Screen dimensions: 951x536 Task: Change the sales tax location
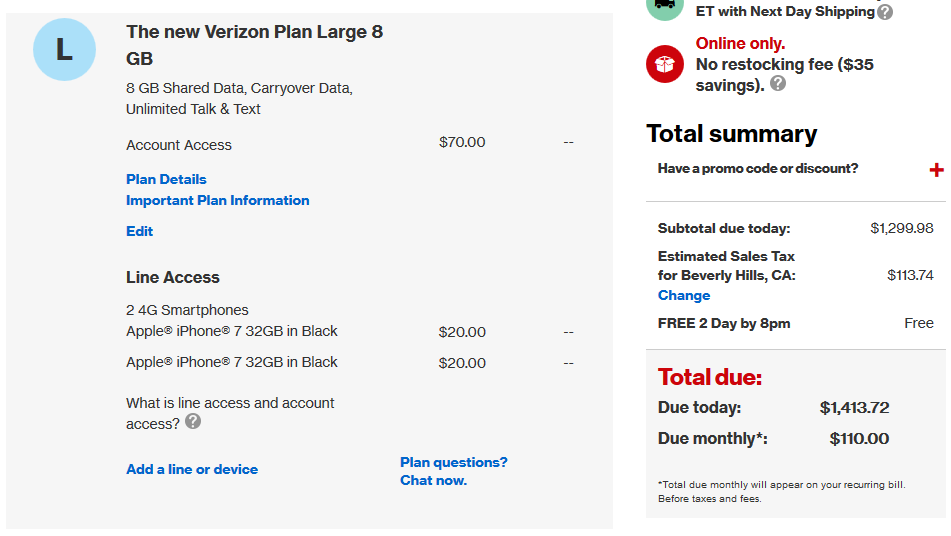click(x=684, y=295)
